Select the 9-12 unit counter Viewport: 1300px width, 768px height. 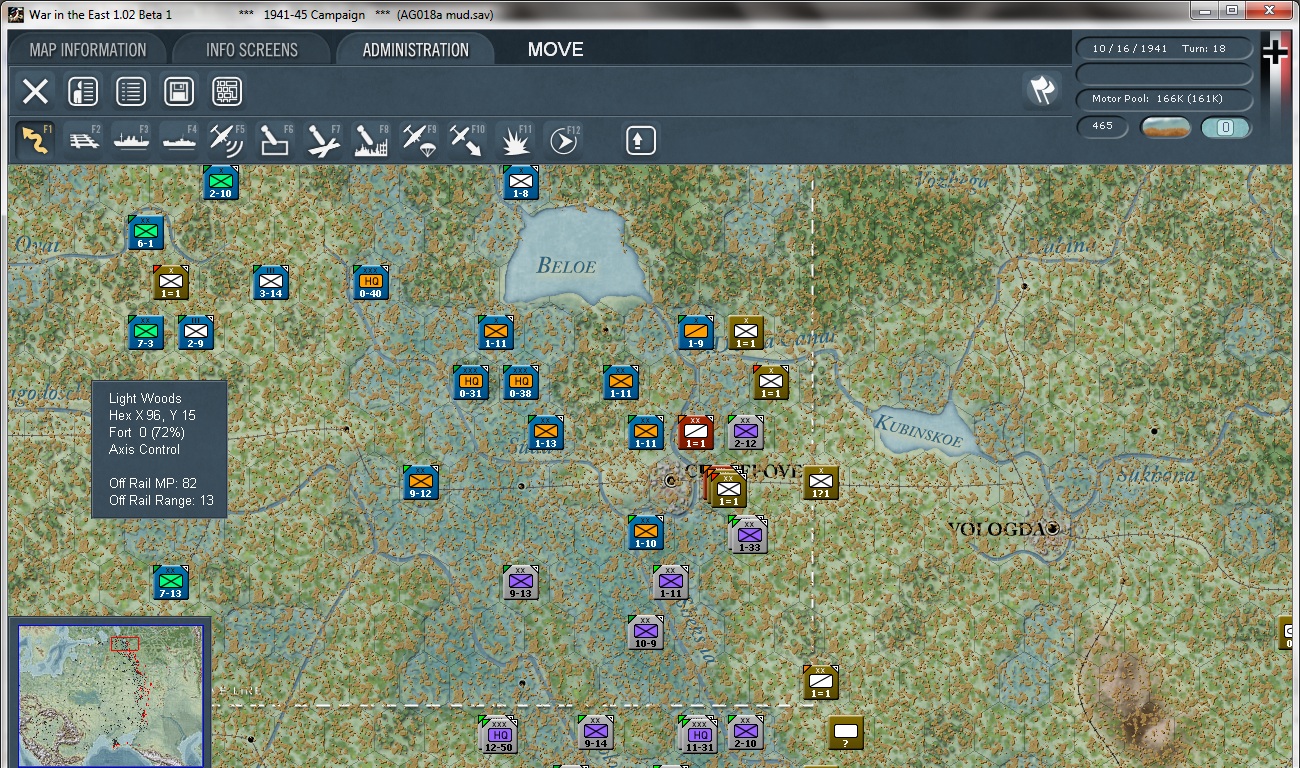pos(421,483)
